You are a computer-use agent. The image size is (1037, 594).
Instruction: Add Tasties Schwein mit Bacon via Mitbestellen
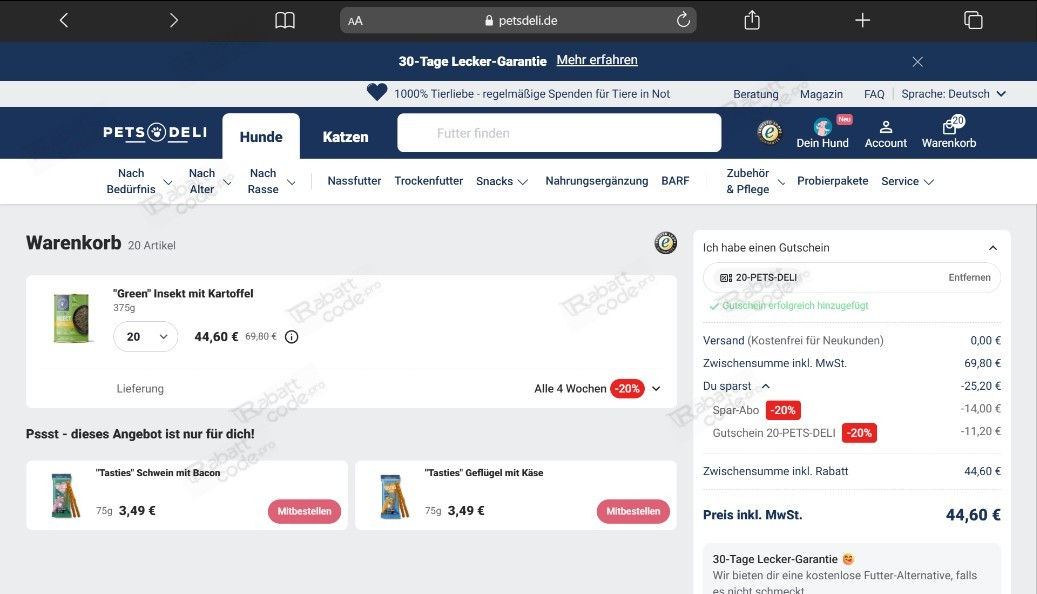coord(304,511)
